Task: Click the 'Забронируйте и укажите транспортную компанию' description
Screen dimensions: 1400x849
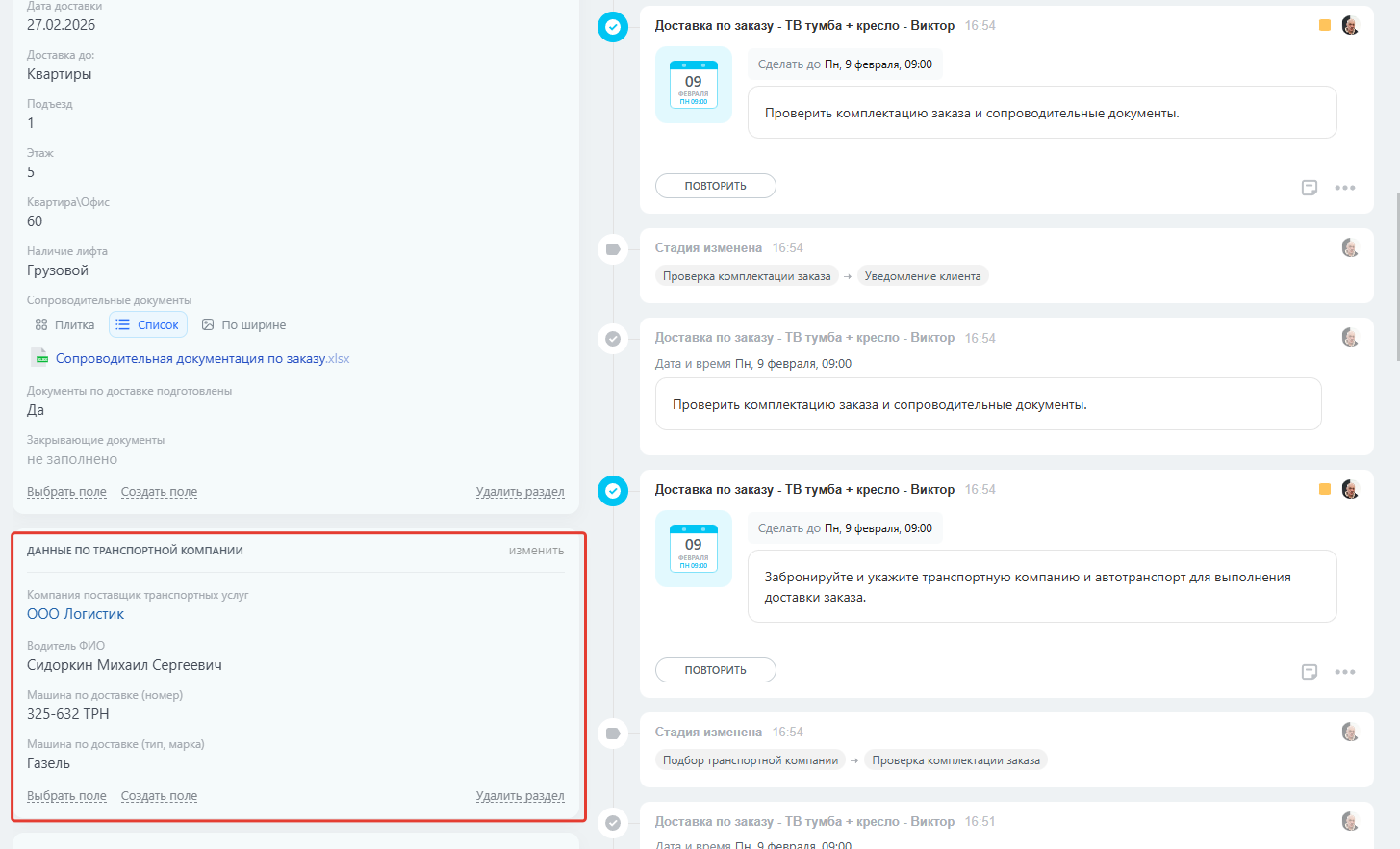Action: pos(1028,587)
